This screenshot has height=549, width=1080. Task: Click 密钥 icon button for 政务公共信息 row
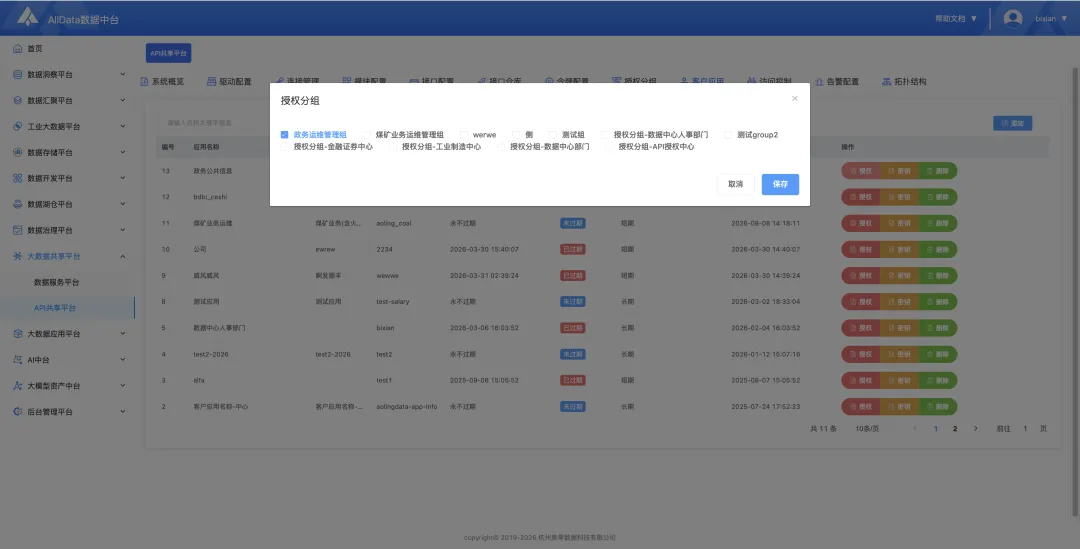(x=900, y=171)
